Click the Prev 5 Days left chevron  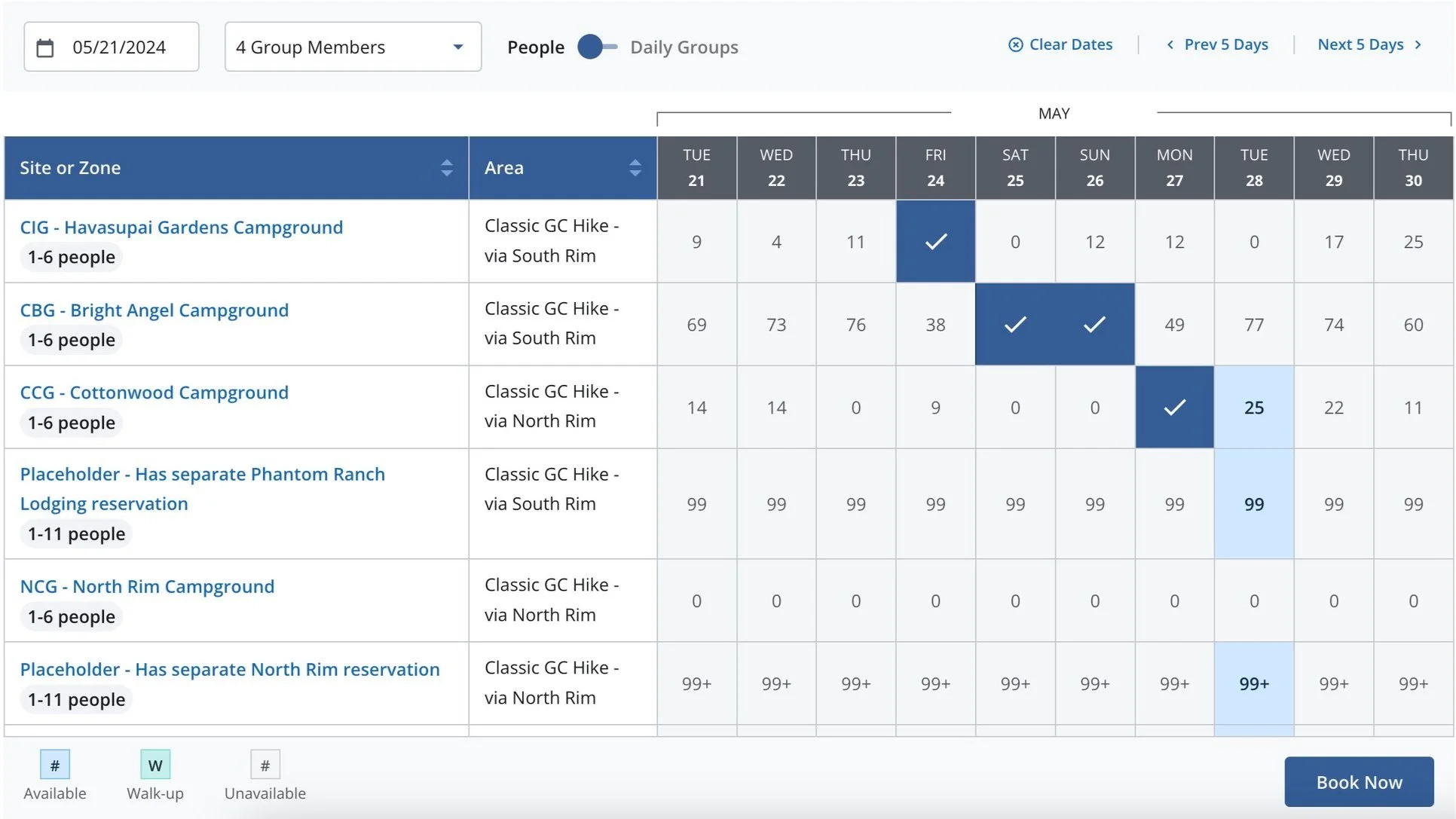click(x=1170, y=44)
